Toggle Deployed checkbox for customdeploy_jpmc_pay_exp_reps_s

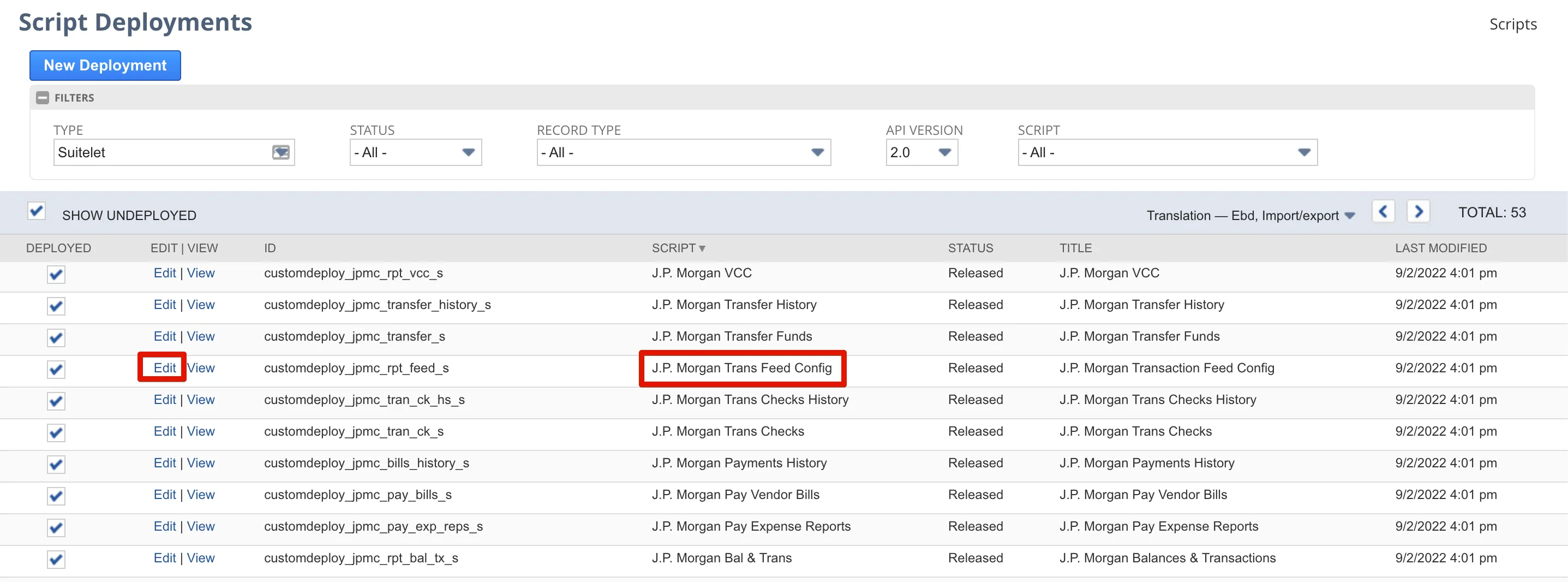click(x=56, y=528)
